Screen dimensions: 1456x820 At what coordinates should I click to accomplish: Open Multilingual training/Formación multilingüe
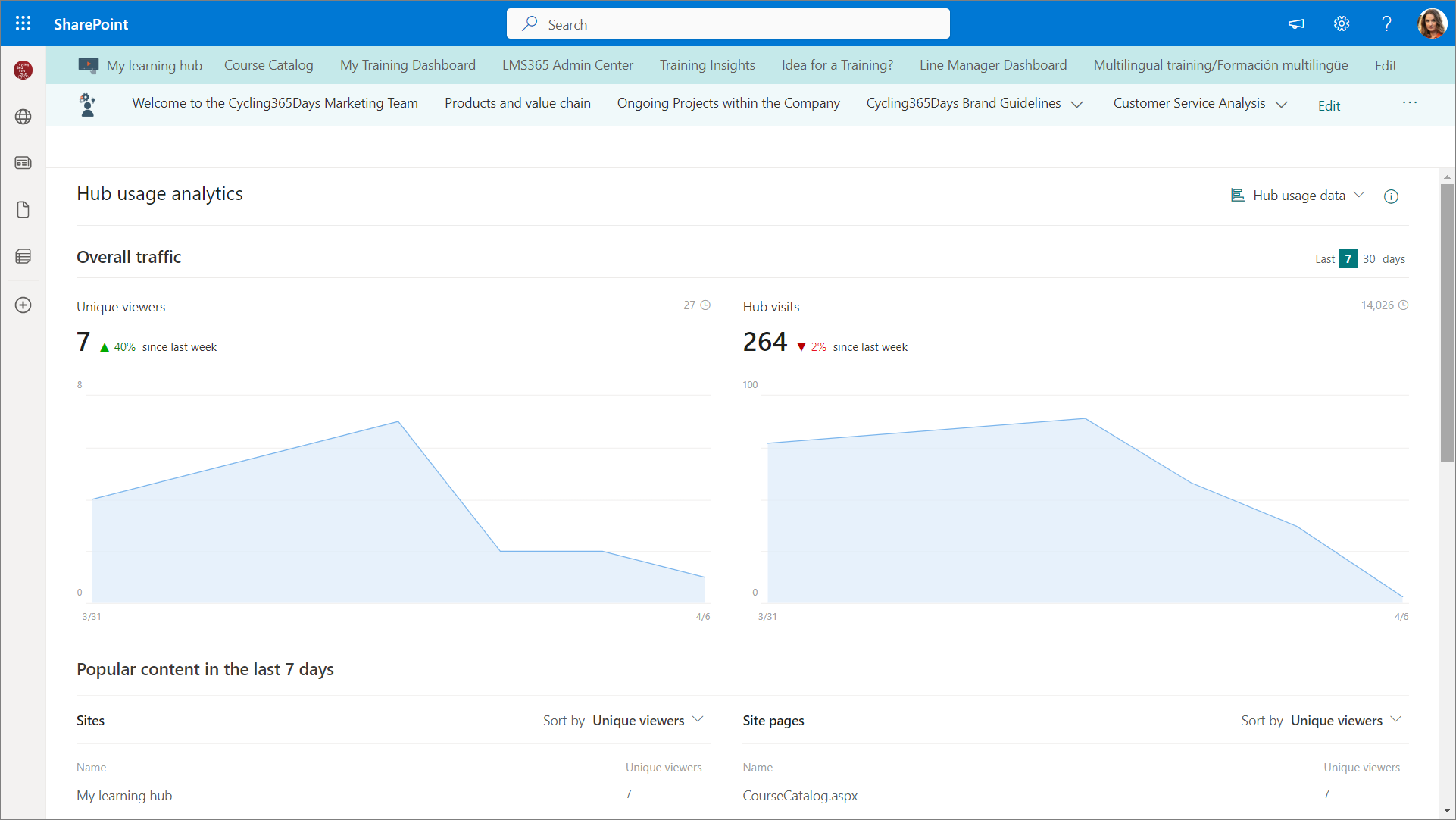1220,65
